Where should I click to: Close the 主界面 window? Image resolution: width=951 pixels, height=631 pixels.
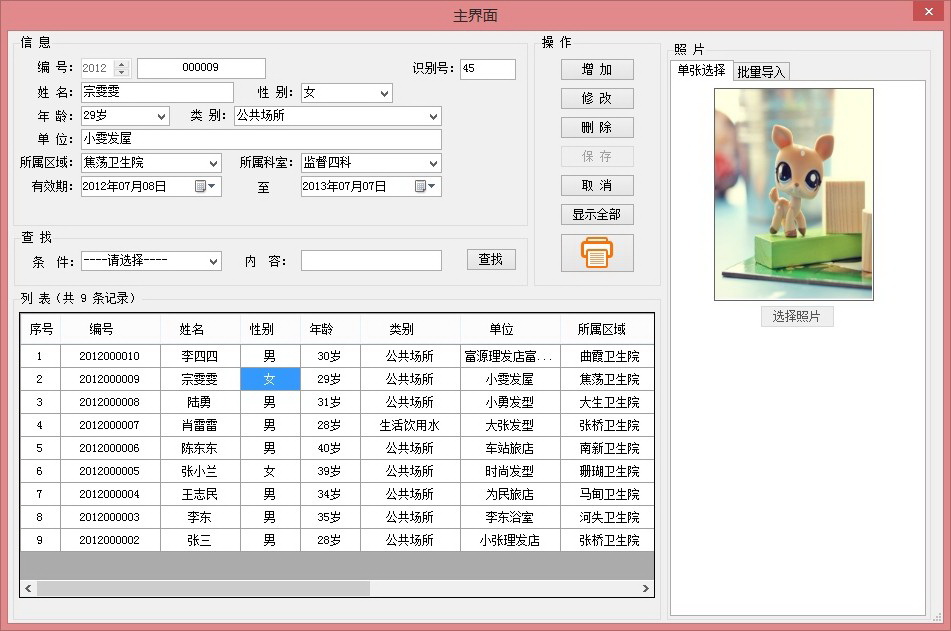click(x=929, y=12)
